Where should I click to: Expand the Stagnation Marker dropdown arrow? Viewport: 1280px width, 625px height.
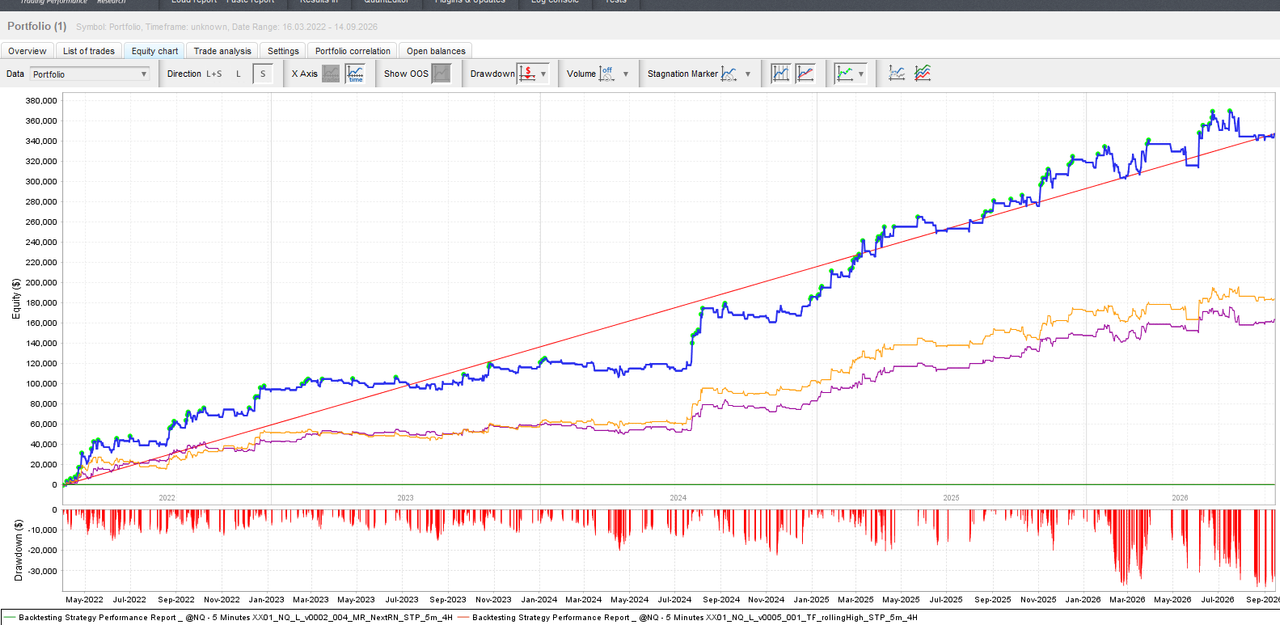click(747, 74)
